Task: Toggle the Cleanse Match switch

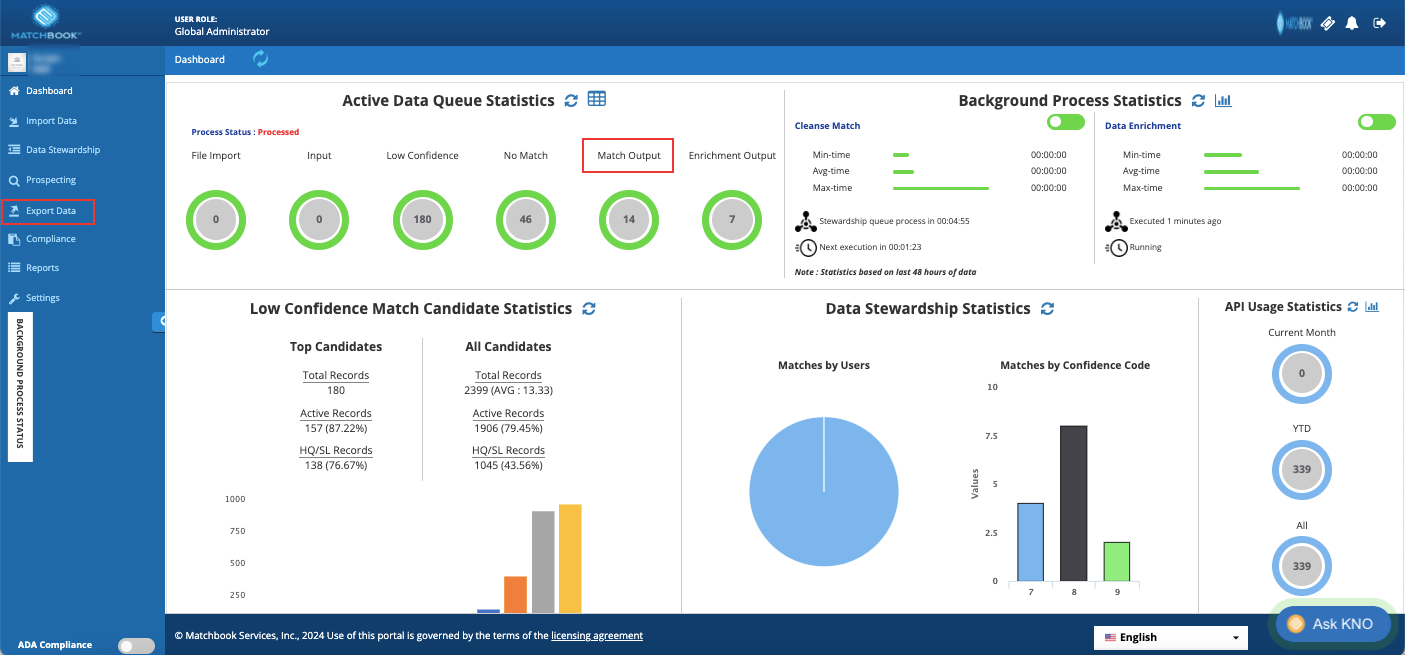Action: pyautogui.click(x=1066, y=122)
